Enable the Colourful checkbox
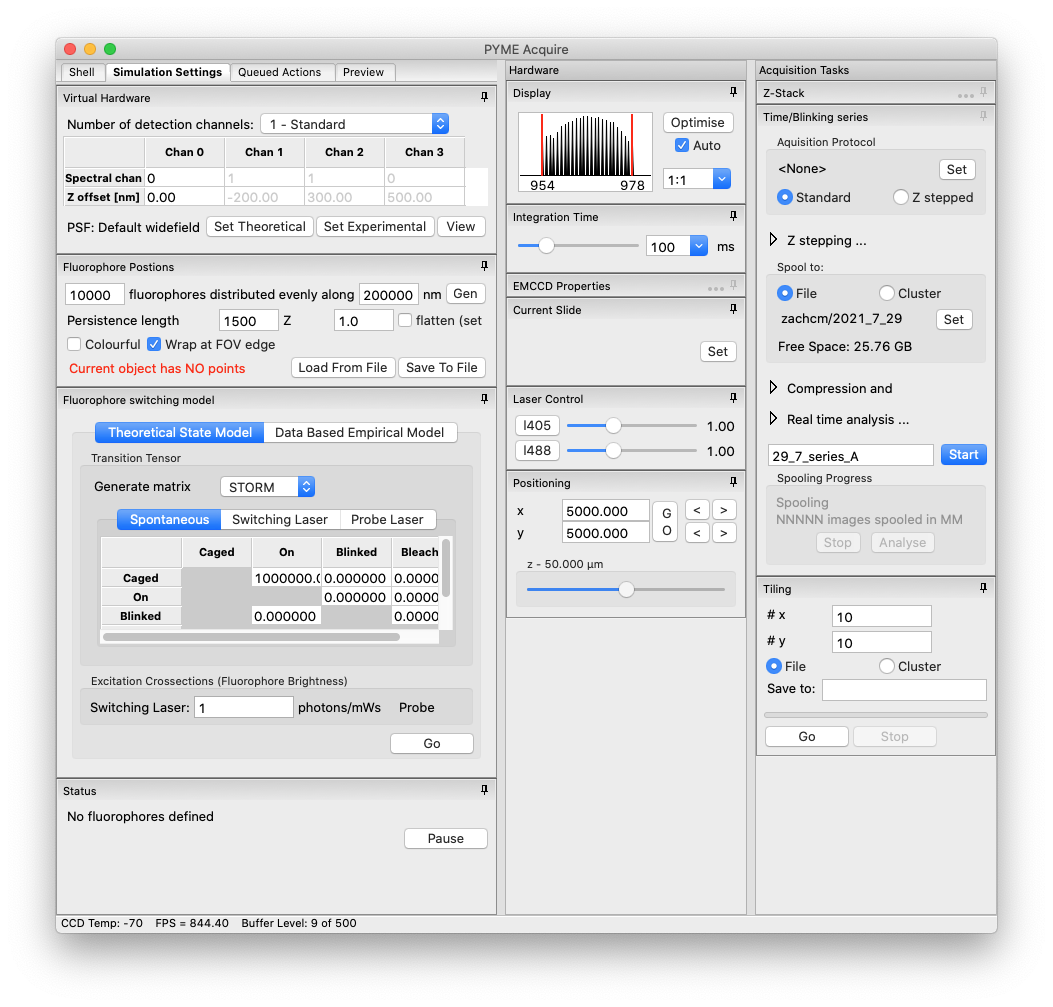 click(74, 343)
